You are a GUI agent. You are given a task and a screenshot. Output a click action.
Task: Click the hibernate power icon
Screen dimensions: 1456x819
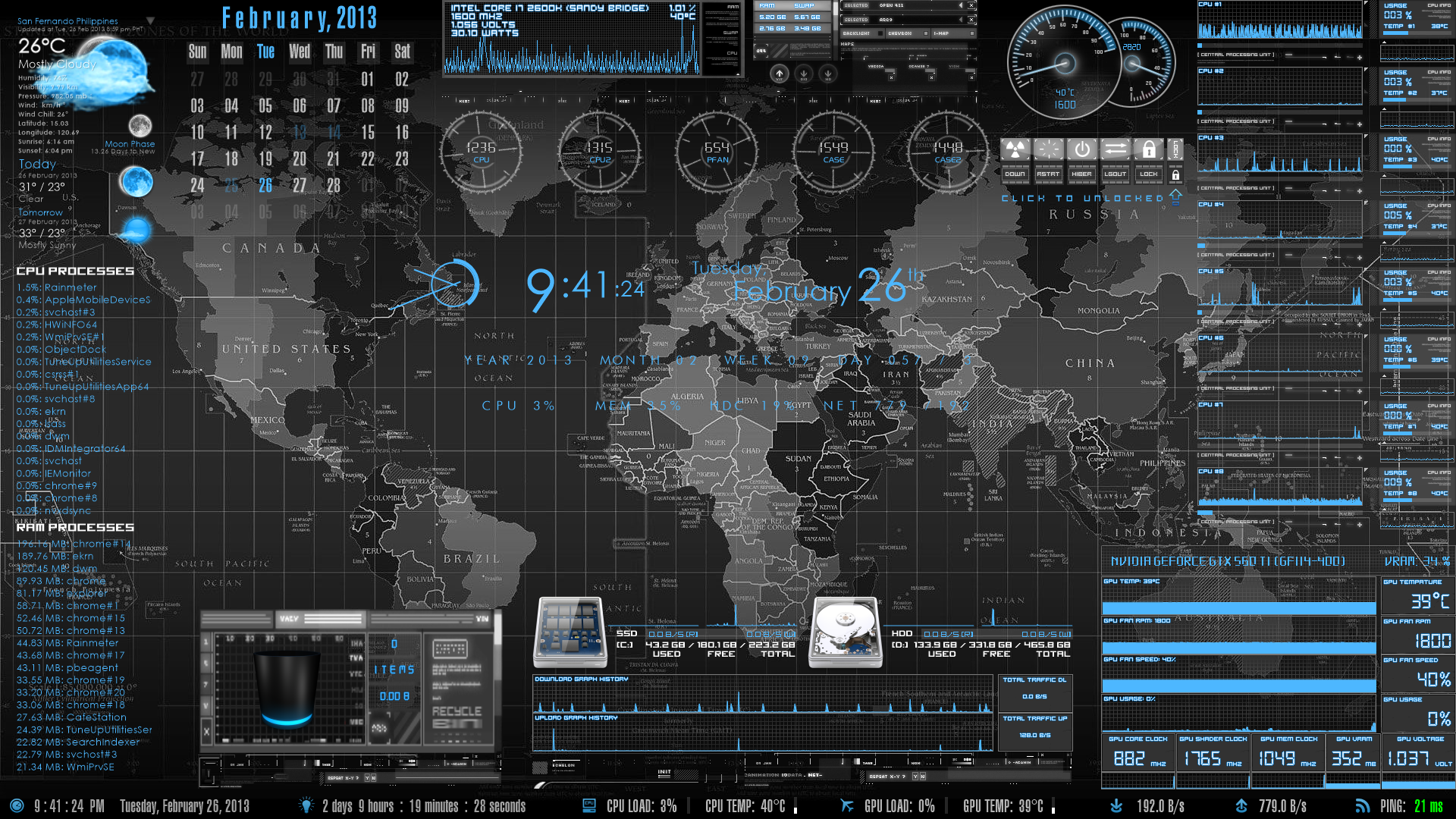1081,149
